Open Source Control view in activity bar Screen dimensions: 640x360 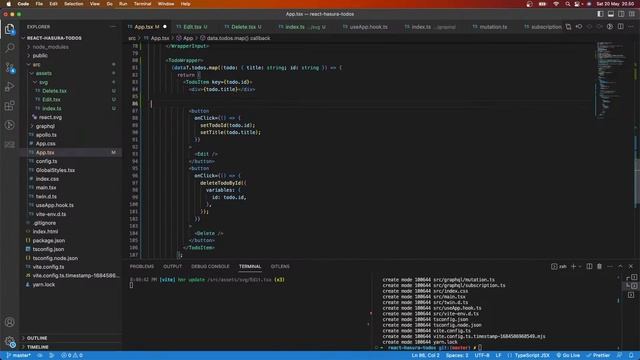(x=9, y=67)
